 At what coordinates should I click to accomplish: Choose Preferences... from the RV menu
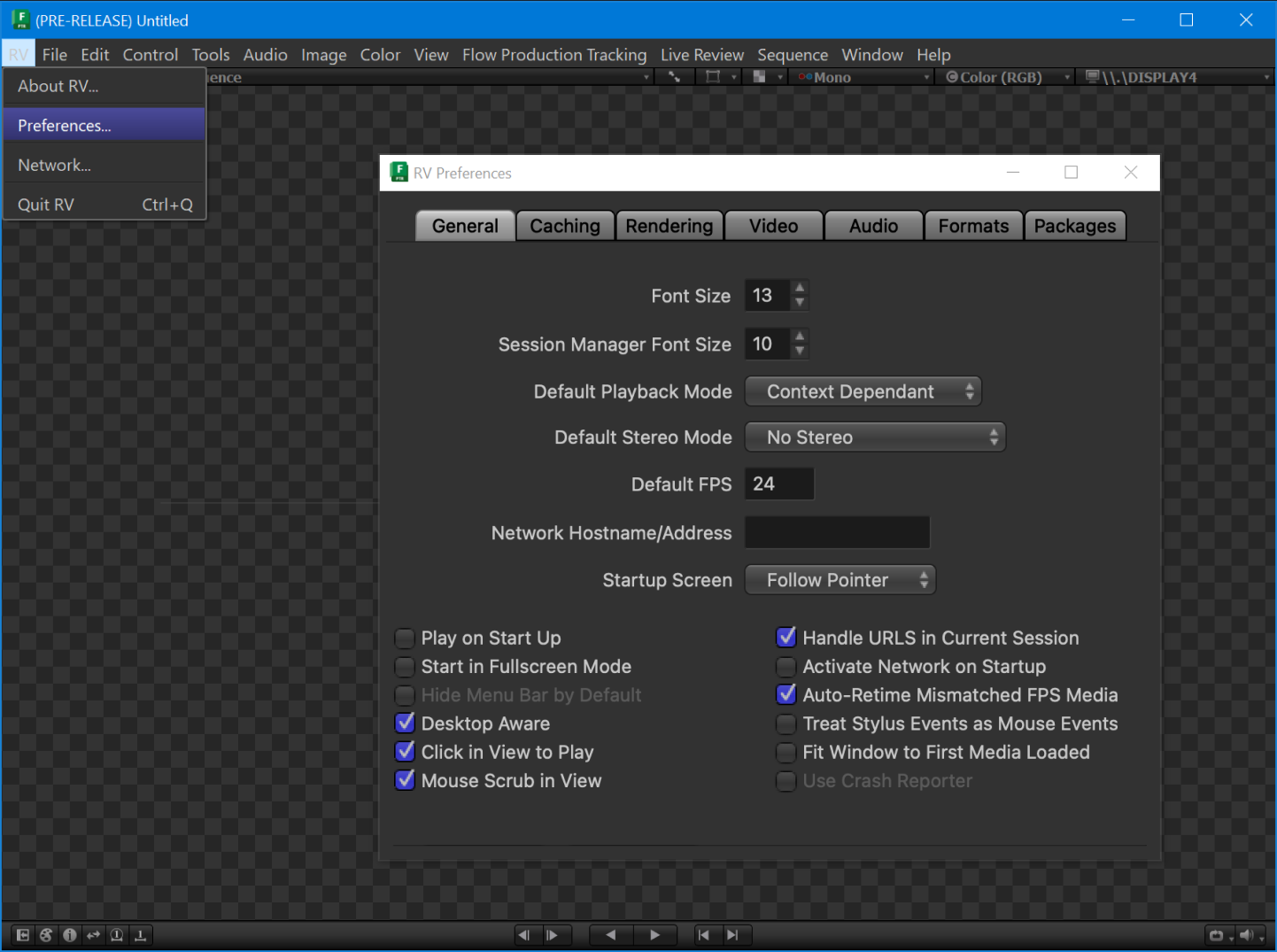[x=104, y=126]
